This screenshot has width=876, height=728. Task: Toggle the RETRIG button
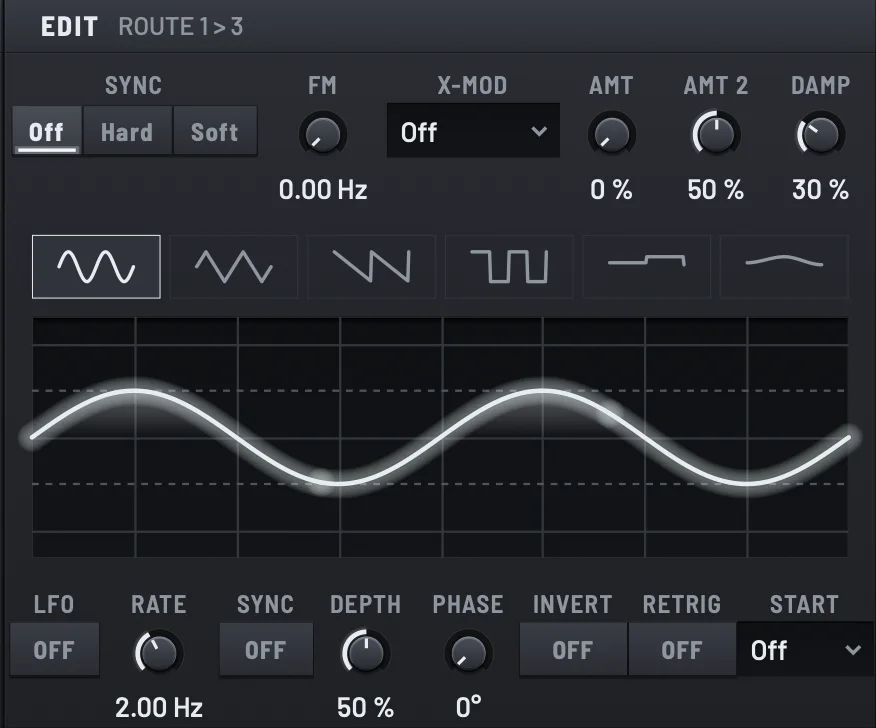(682, 650)
